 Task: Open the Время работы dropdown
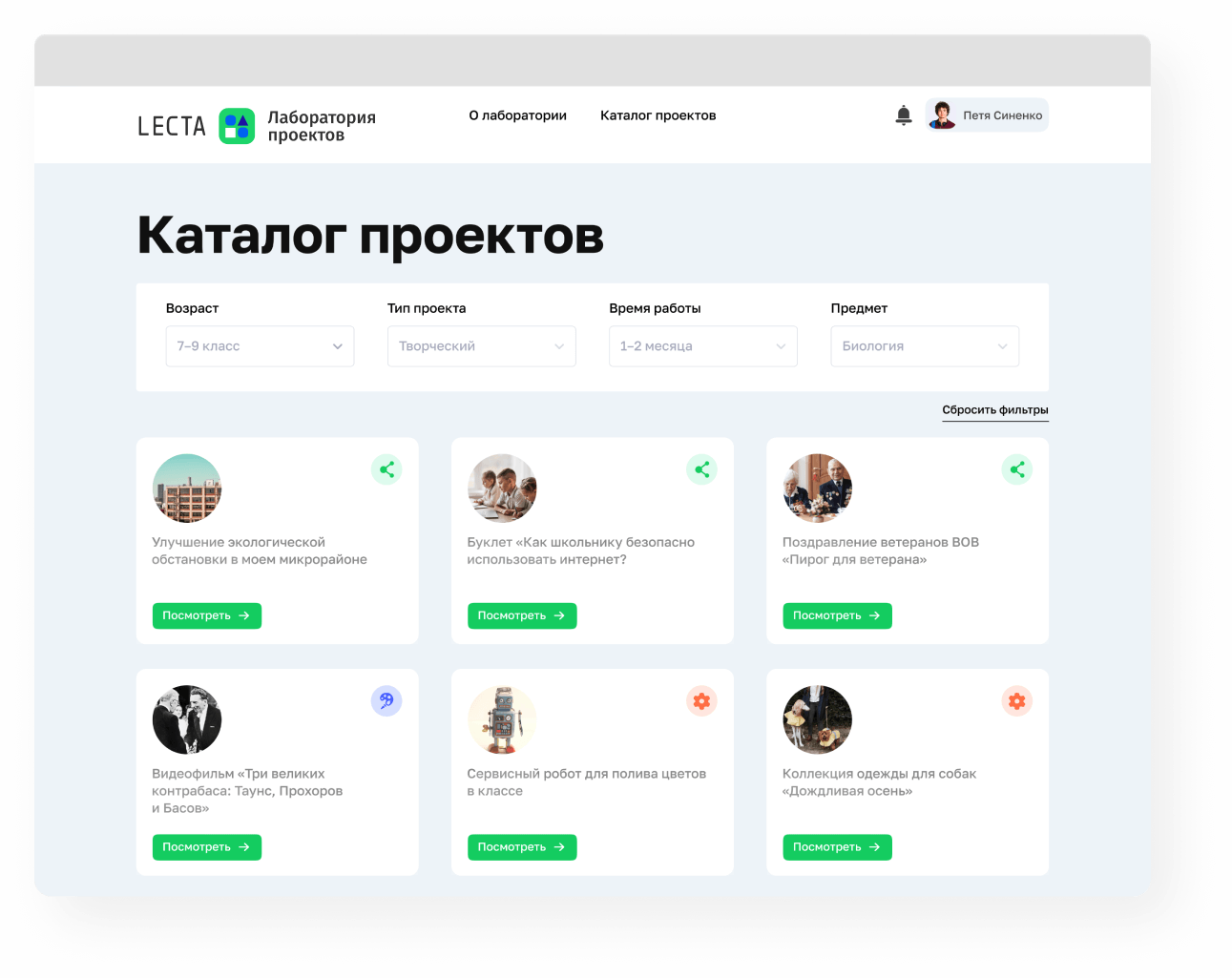tap(702, 346)
